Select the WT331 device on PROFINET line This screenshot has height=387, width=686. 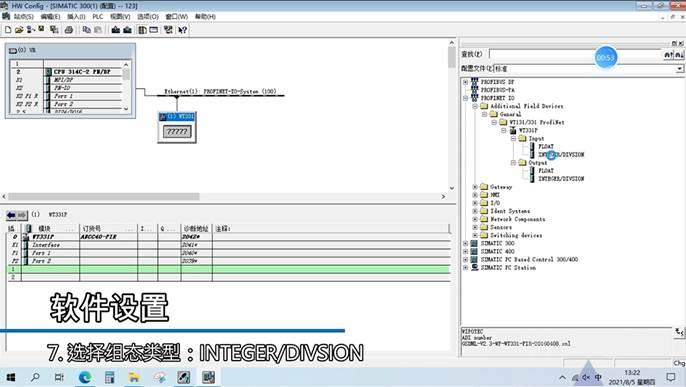pos(177,127)
